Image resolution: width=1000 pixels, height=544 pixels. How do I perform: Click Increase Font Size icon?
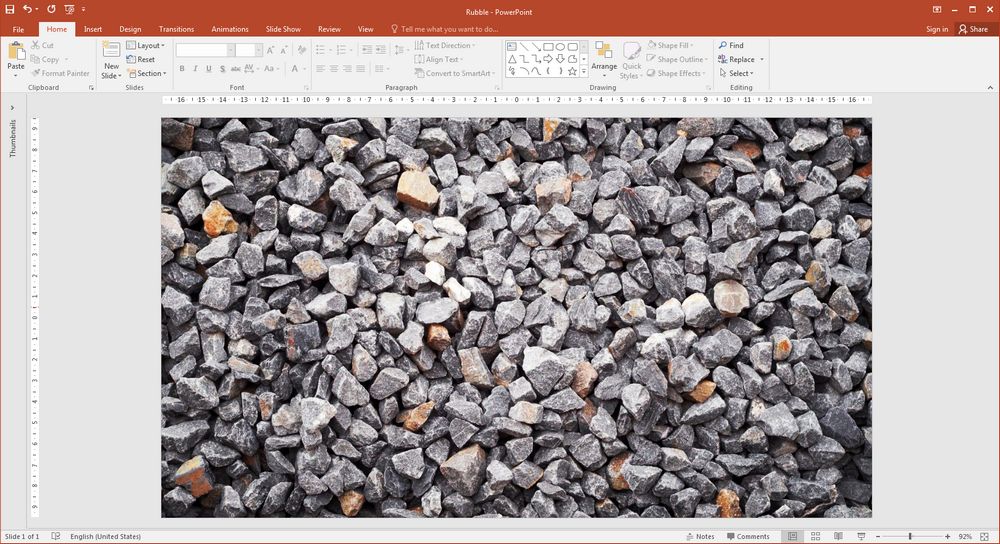pyautogui.click(x=270, y=50)
